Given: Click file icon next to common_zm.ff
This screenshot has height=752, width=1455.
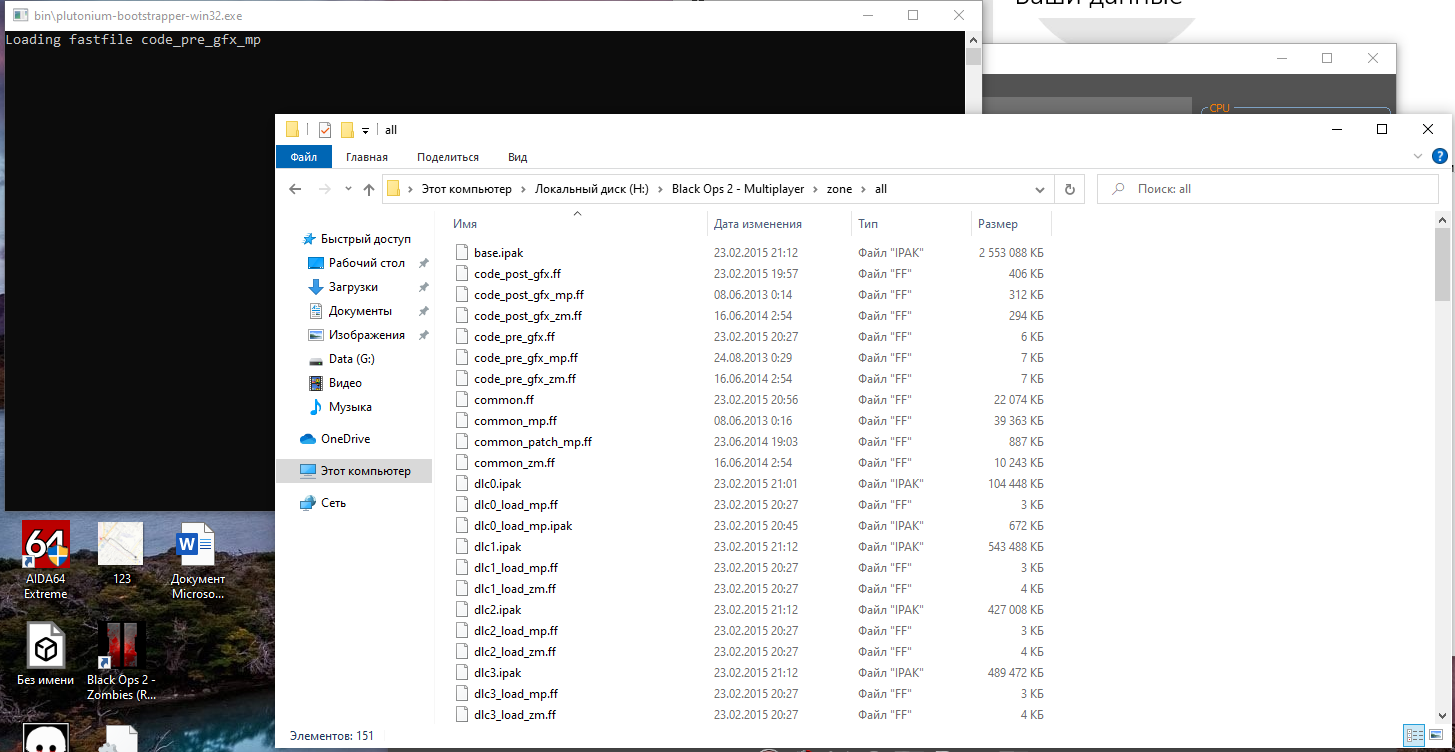Looking at the screenshot, I should point(461,463).
